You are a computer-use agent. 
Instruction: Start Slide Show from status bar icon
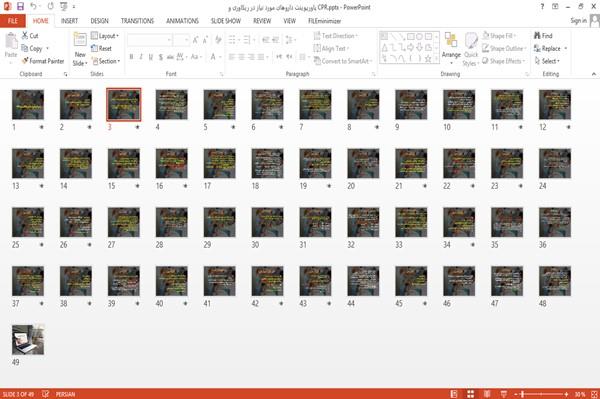[504, 394]
